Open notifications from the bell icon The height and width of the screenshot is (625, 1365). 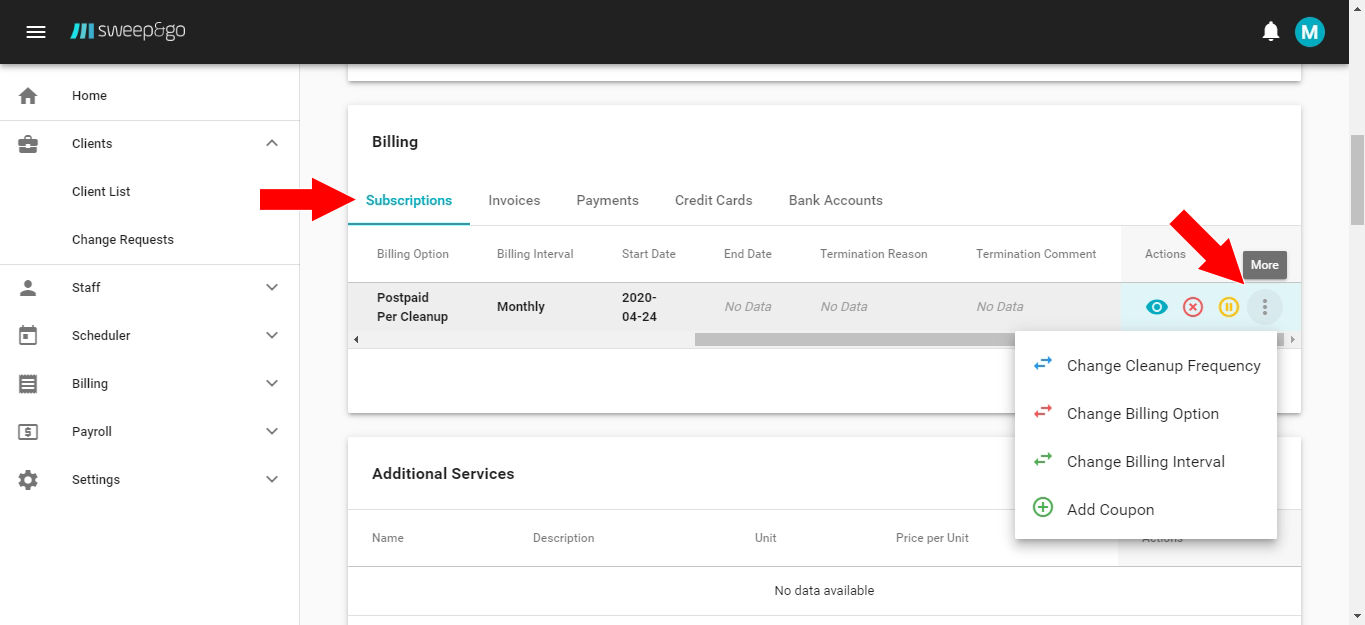[1270, 31]
